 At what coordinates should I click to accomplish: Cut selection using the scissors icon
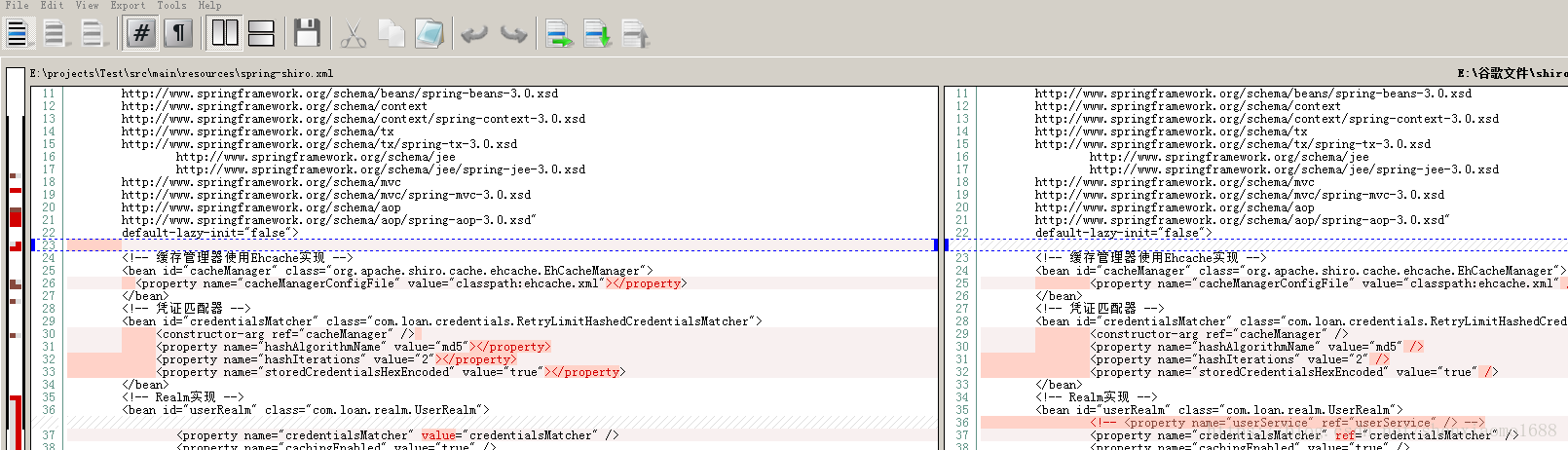[x=354, y=34]
